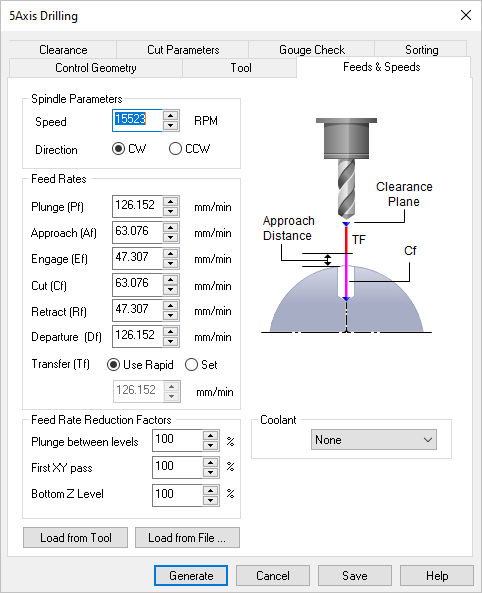Switch to the Gouge Check tab
This screenshot has height=593, width=482.
click(x=311, y=50)
